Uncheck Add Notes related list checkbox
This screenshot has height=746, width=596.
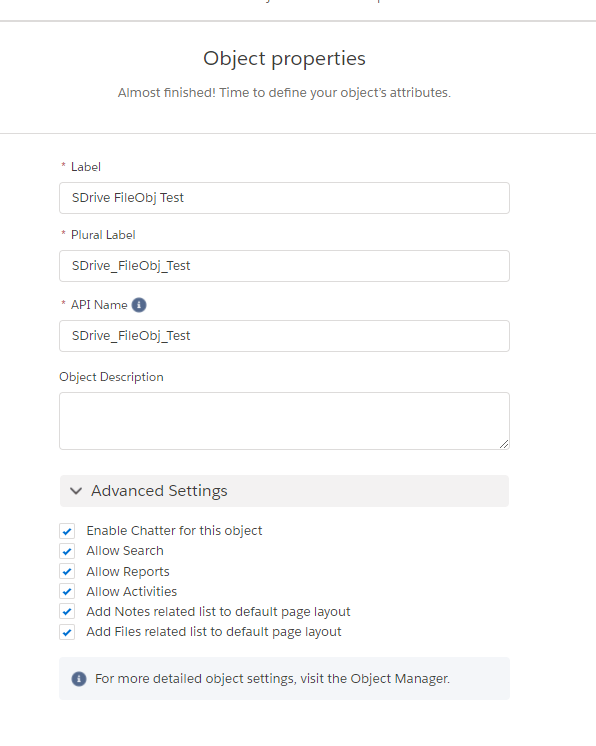point(67,611)
